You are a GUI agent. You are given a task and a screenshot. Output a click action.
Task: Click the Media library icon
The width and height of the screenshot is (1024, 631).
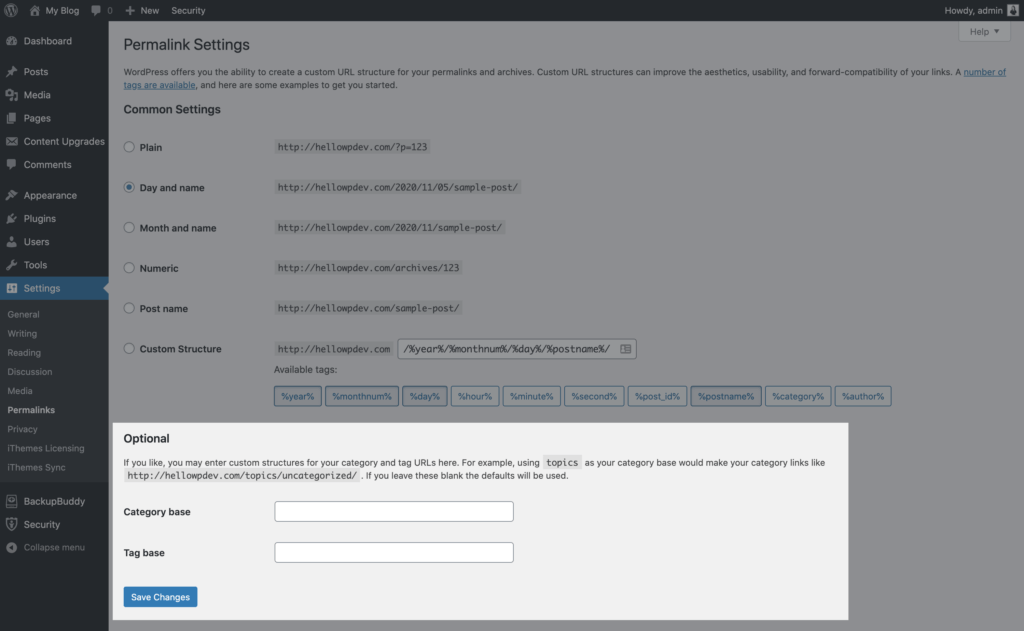coord(12,95)
